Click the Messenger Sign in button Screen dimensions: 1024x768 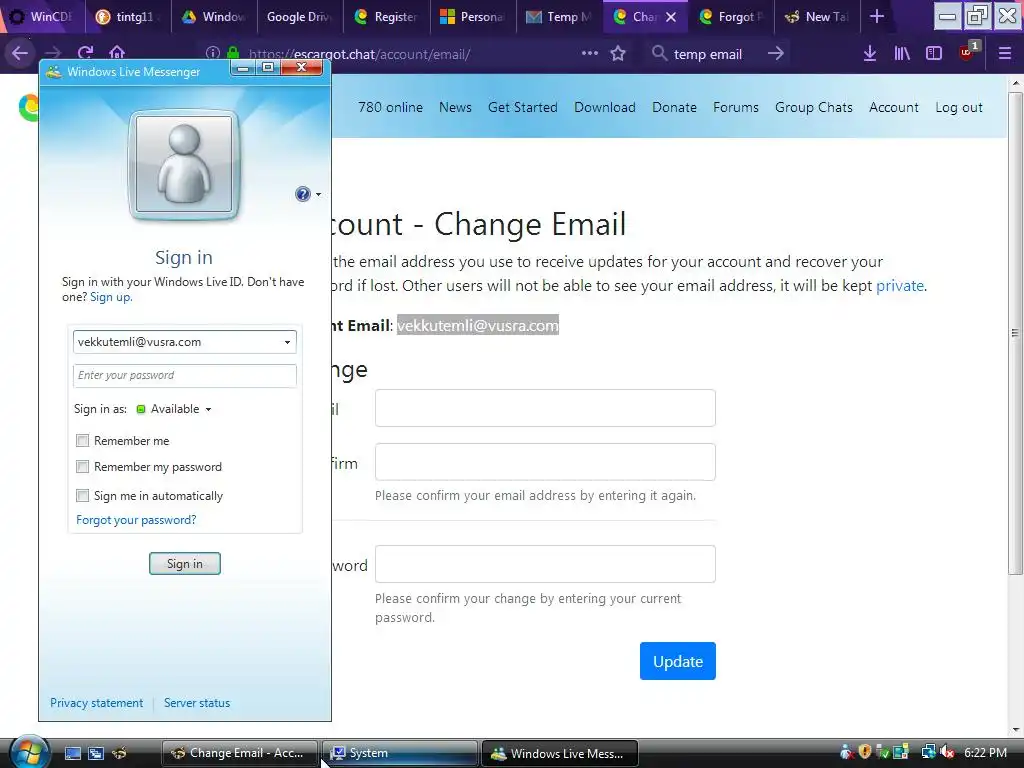[x=185, y=564]
